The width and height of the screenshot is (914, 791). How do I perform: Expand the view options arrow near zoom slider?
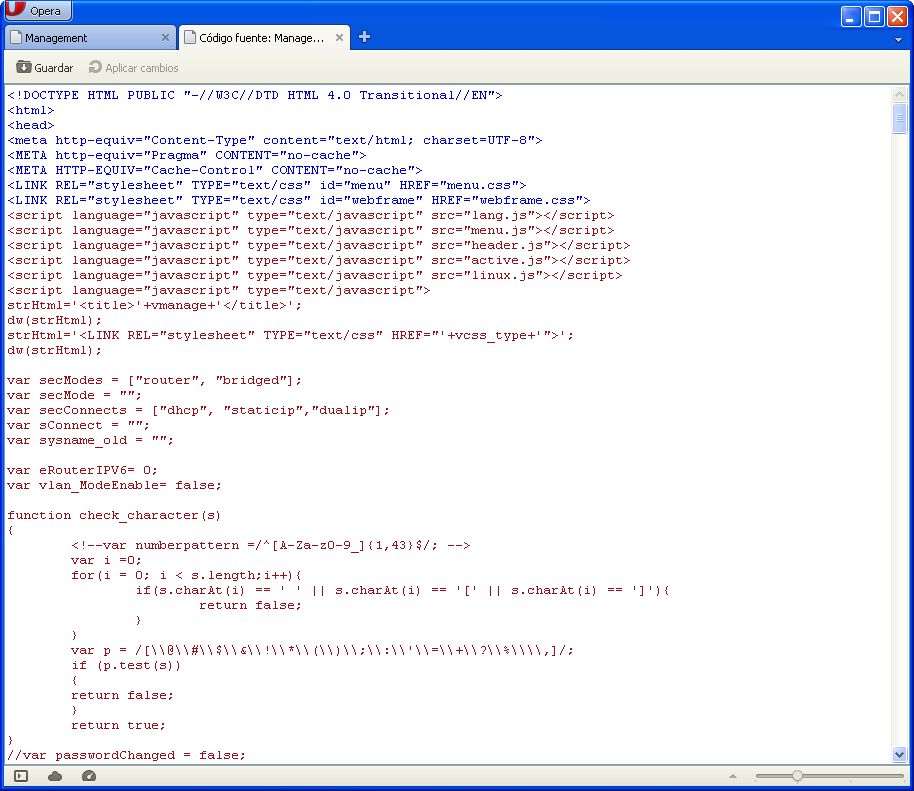[733, 776]
